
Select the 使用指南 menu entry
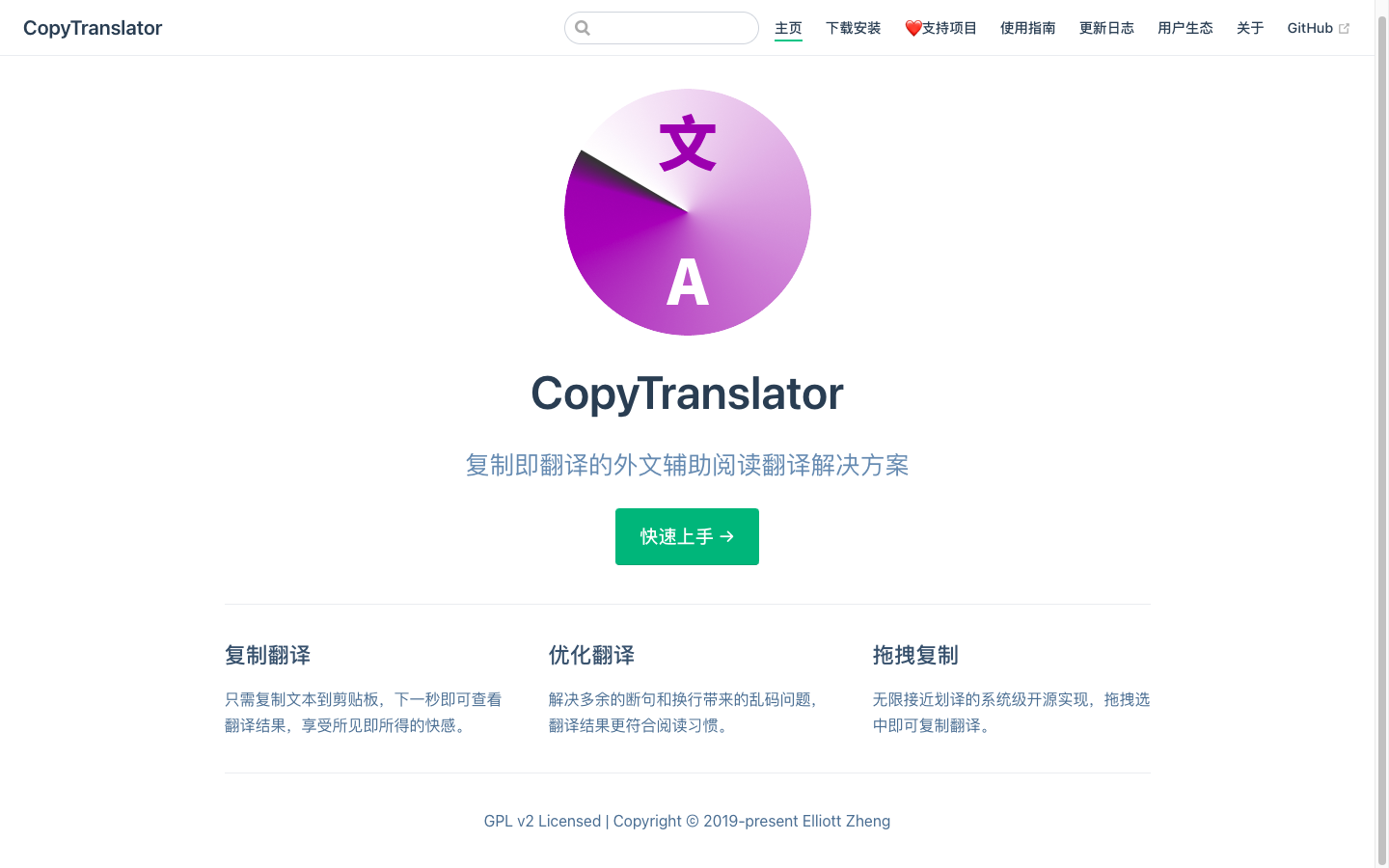[1028, 28]
